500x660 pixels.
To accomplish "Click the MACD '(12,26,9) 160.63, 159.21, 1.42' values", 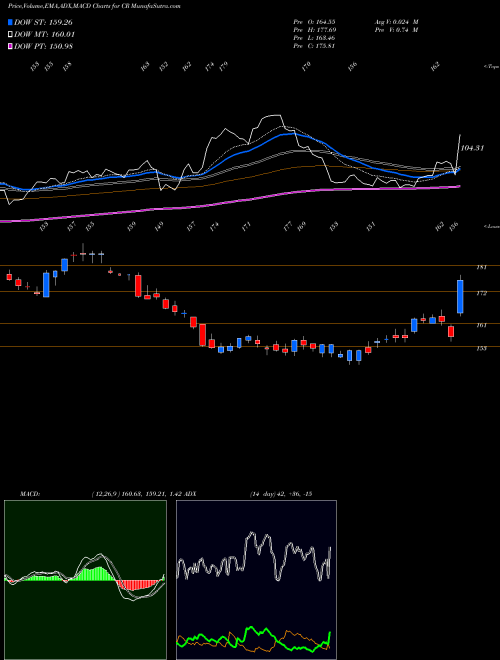I will point(136,494).
